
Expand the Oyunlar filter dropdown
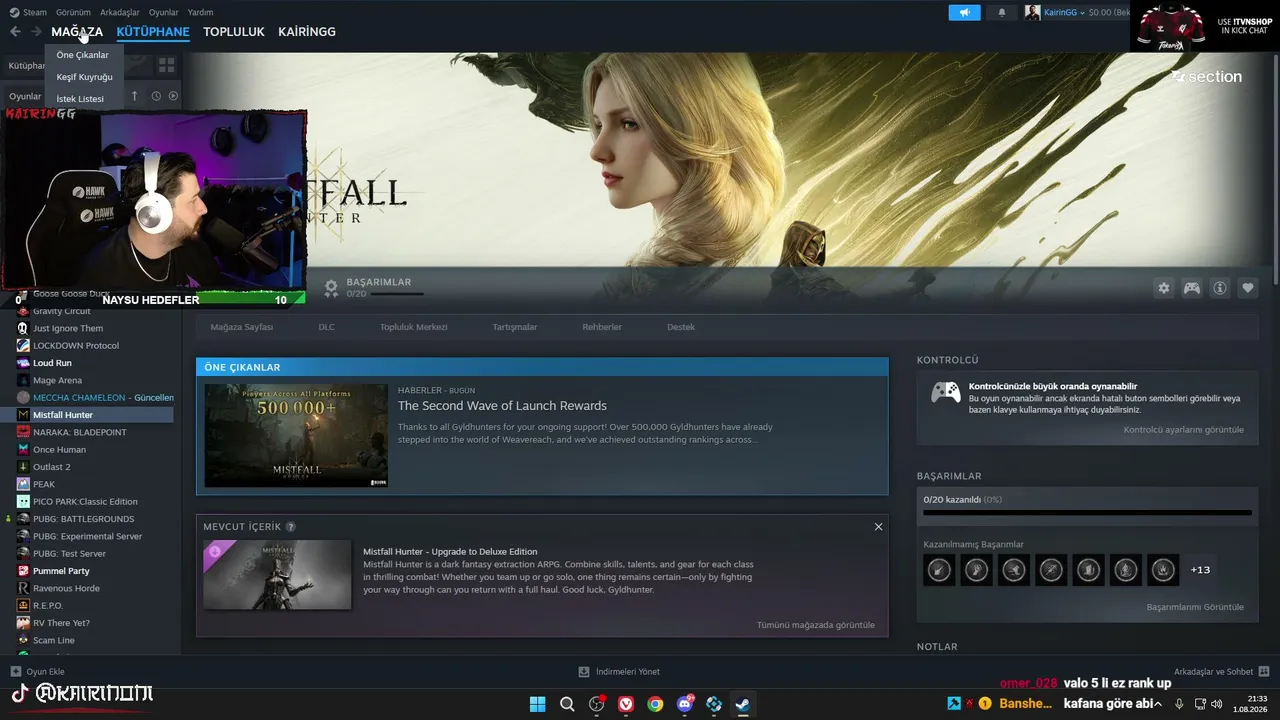click(26, 96)
